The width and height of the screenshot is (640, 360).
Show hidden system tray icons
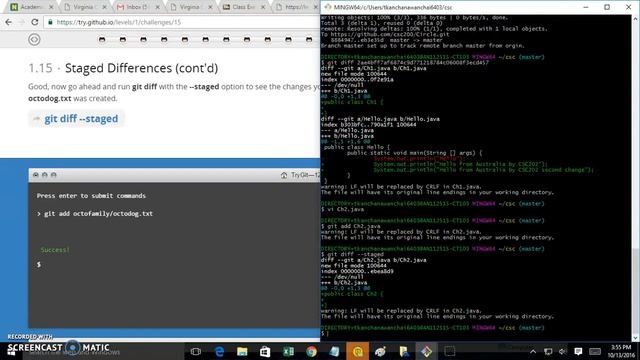(x=533, y=351)
